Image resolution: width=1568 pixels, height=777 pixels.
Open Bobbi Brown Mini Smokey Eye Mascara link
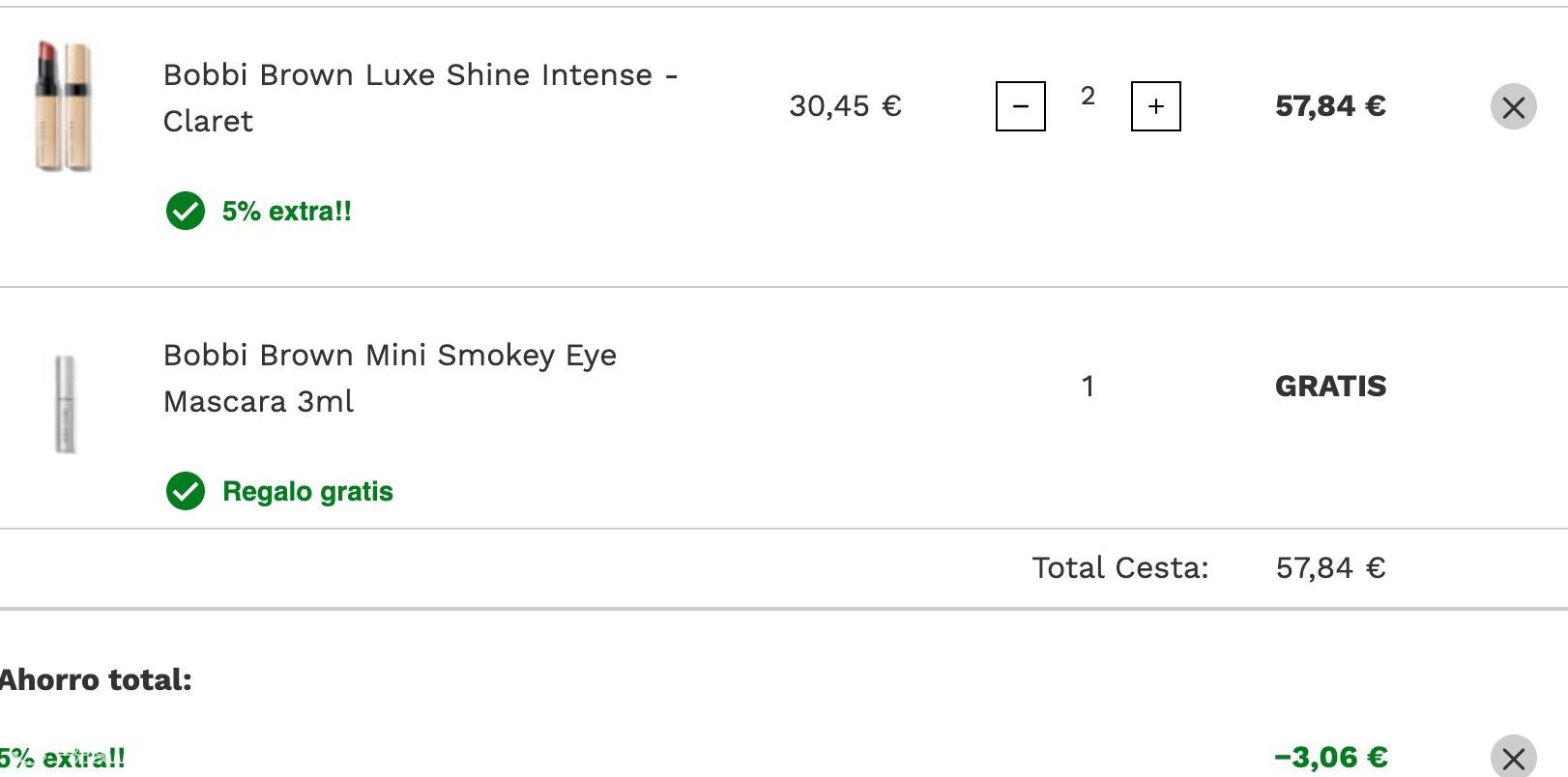[389, 378]
